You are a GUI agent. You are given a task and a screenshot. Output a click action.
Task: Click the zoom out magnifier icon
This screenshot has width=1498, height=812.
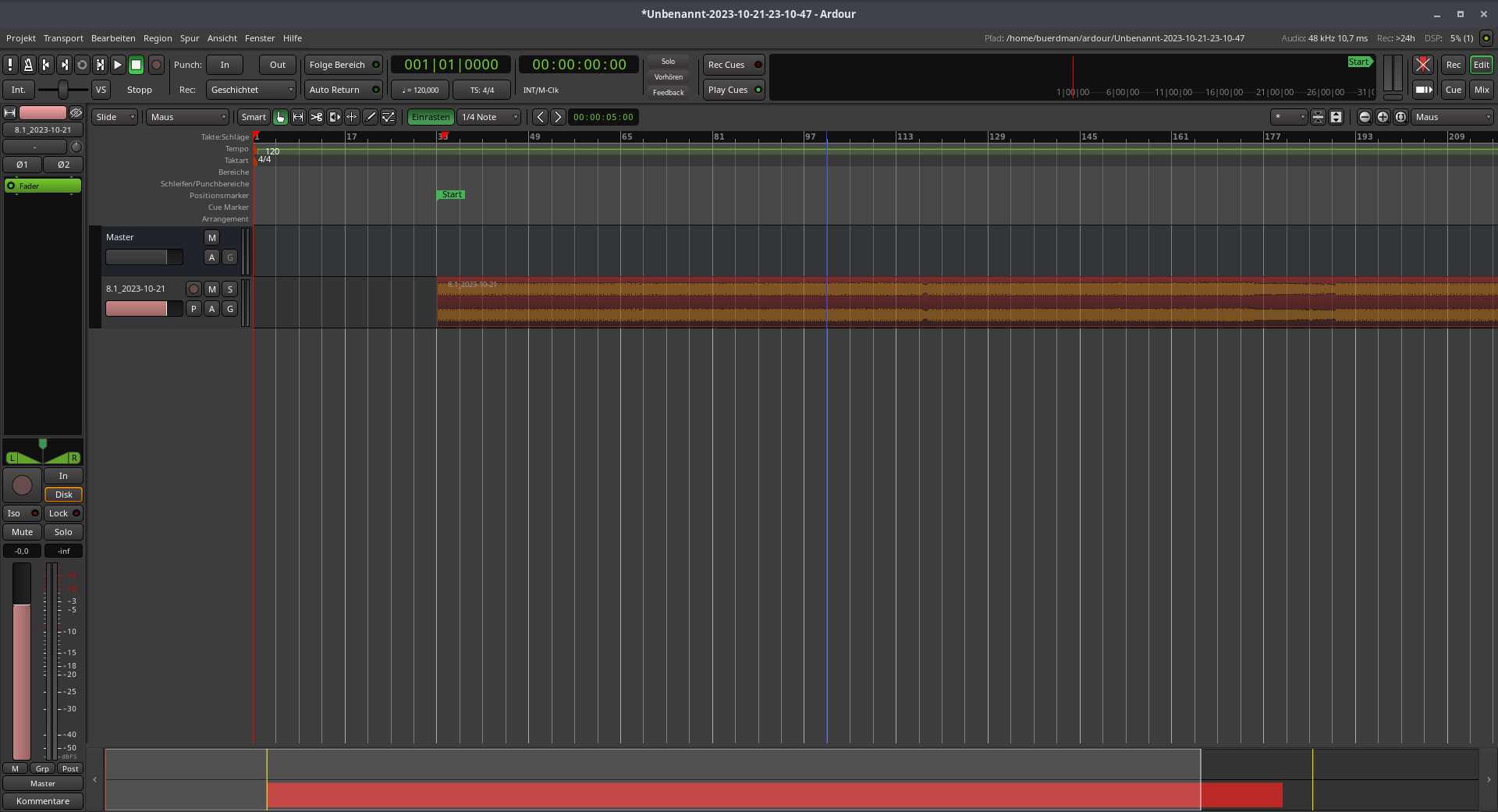pyautogui.click(x=1365, y=117)
